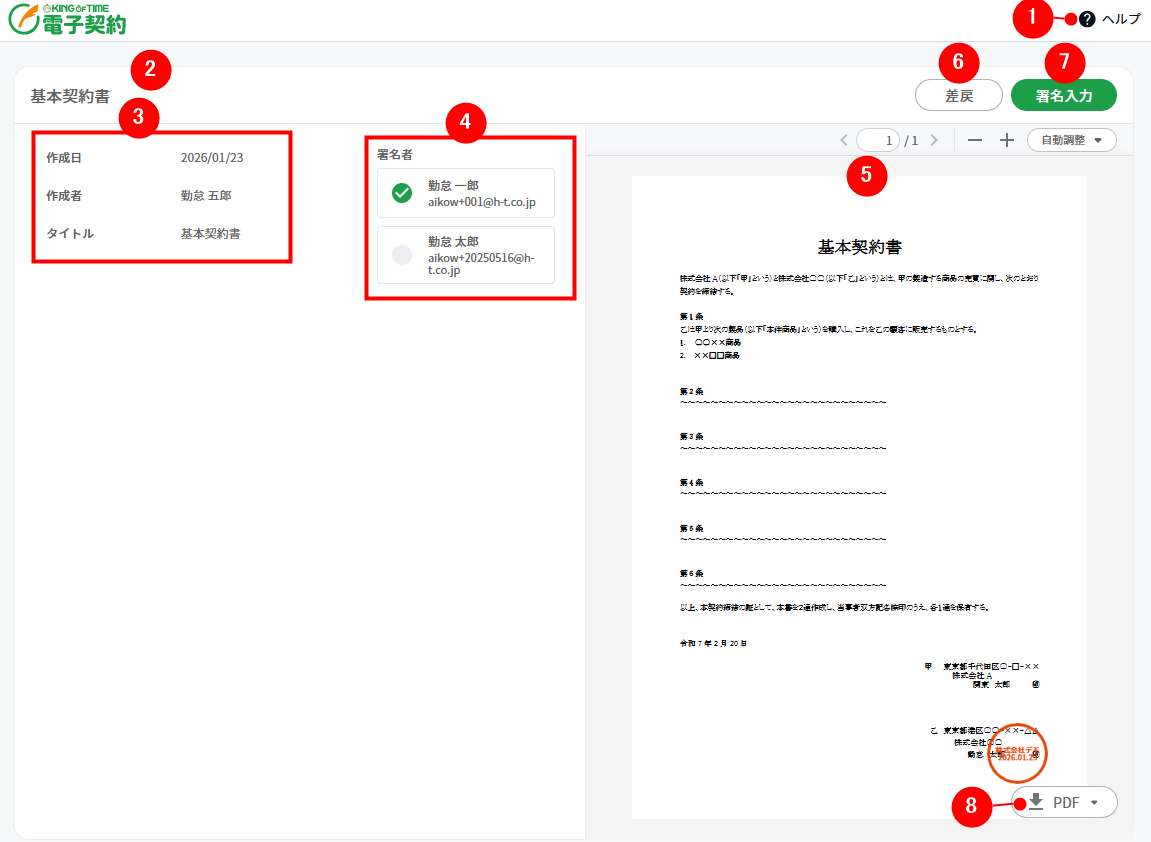Viewport: 1151px width, 842px height.
Task: Open help via the question mark icon
Action: click(1085, 19)
